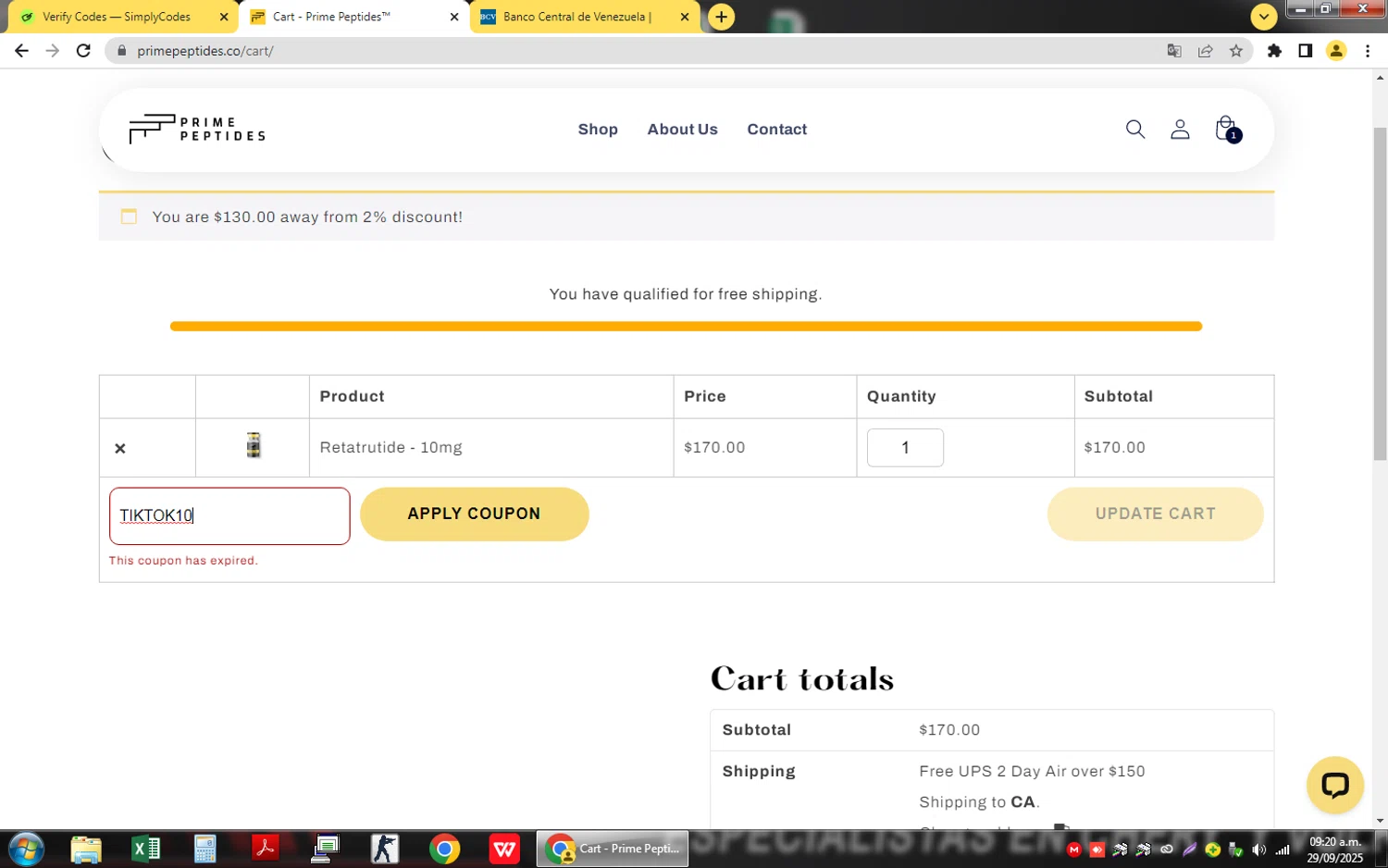Click 'This coupon has expired.' message
The image size is (1388, 868).
[x=183, y=561]
